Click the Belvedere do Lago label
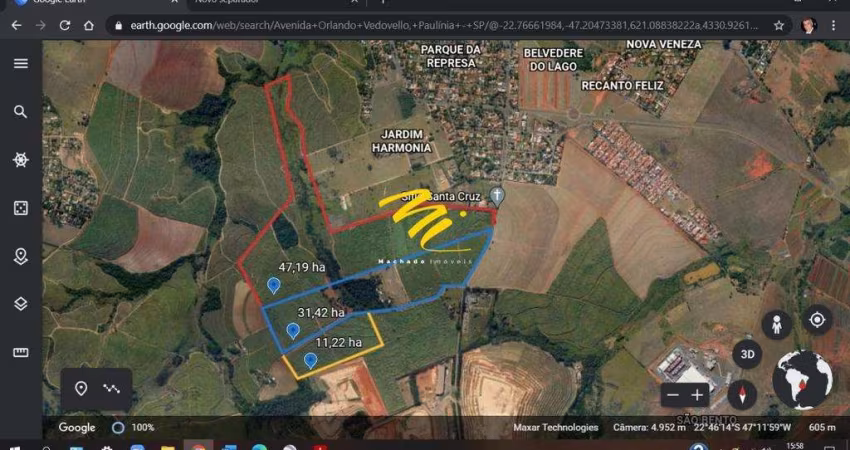 coord(553,60)
